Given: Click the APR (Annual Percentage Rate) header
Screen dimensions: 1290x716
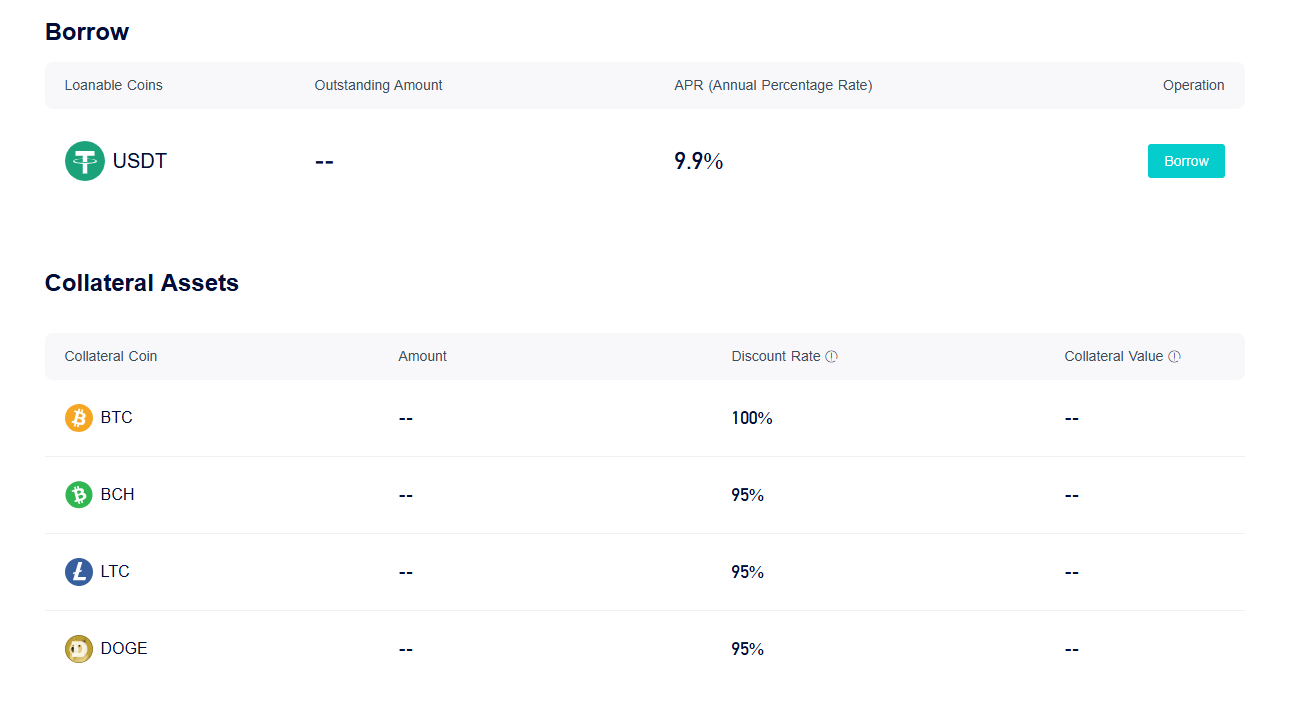Looking at the screenshot, I should click(x=773, y=86).
